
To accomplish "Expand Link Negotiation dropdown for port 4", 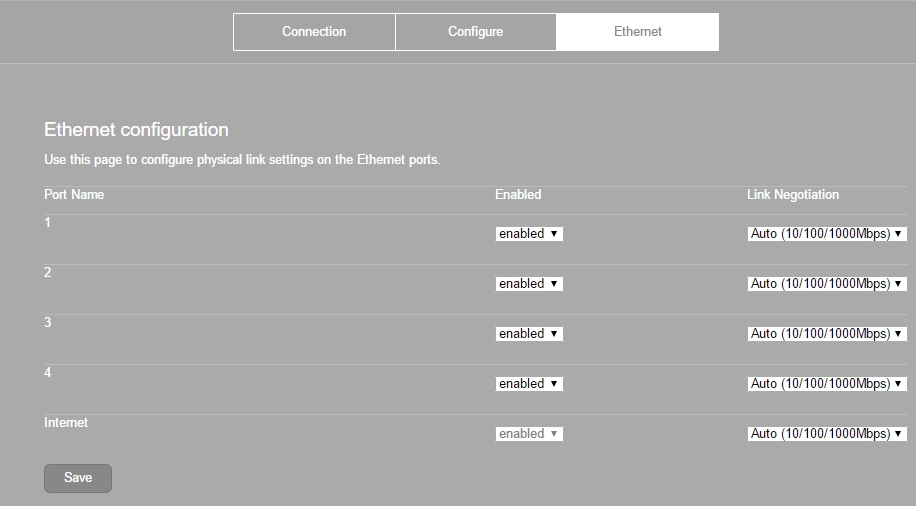I will coord(827,384).
